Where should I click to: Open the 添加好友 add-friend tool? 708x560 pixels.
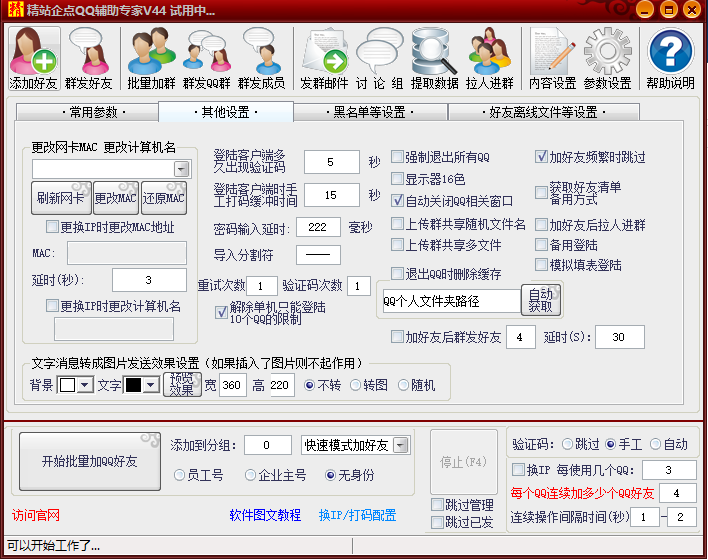pyautogui.click(x=34, y=58)
